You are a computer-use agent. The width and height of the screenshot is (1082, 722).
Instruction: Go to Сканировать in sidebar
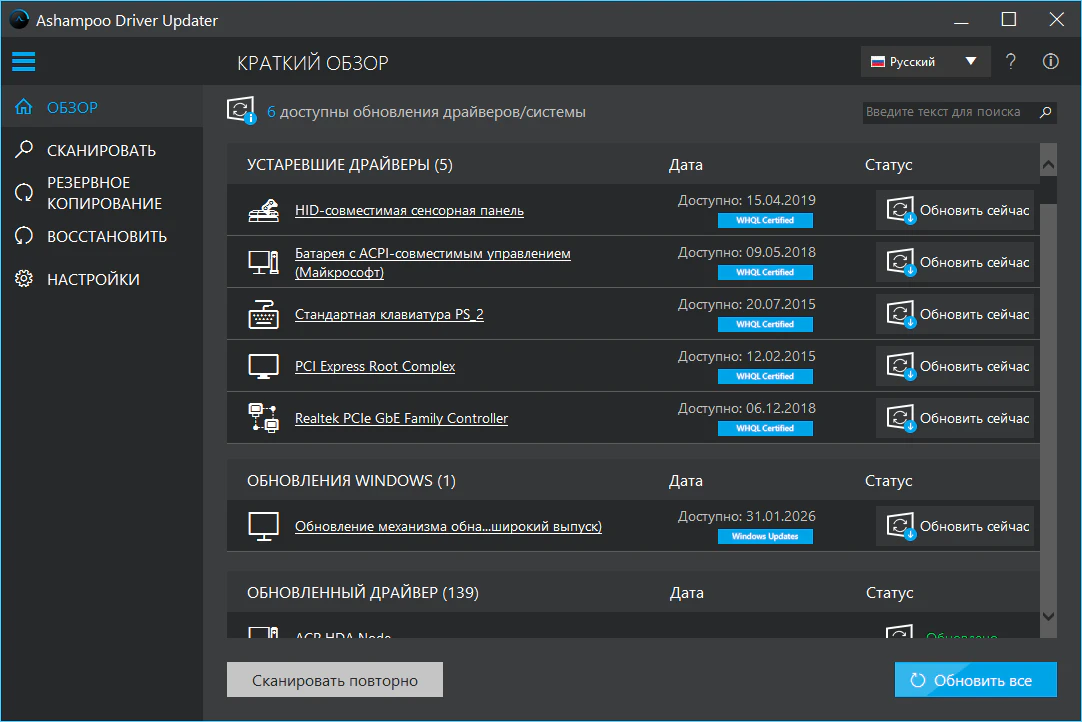coord(101,151)
